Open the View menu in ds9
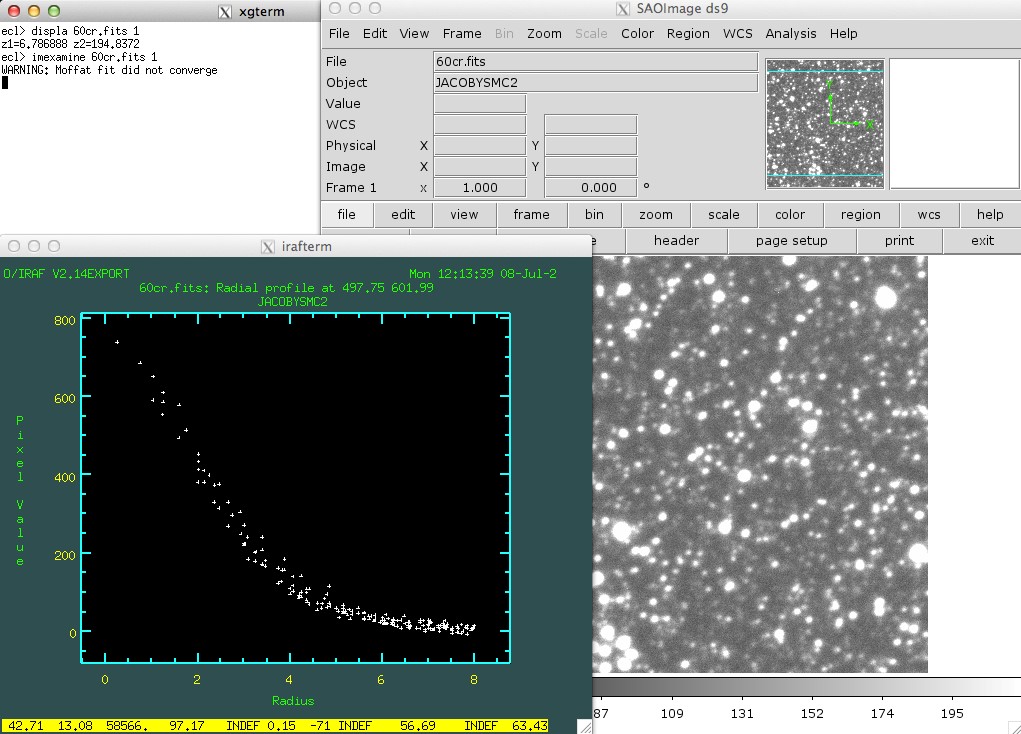 414,34
